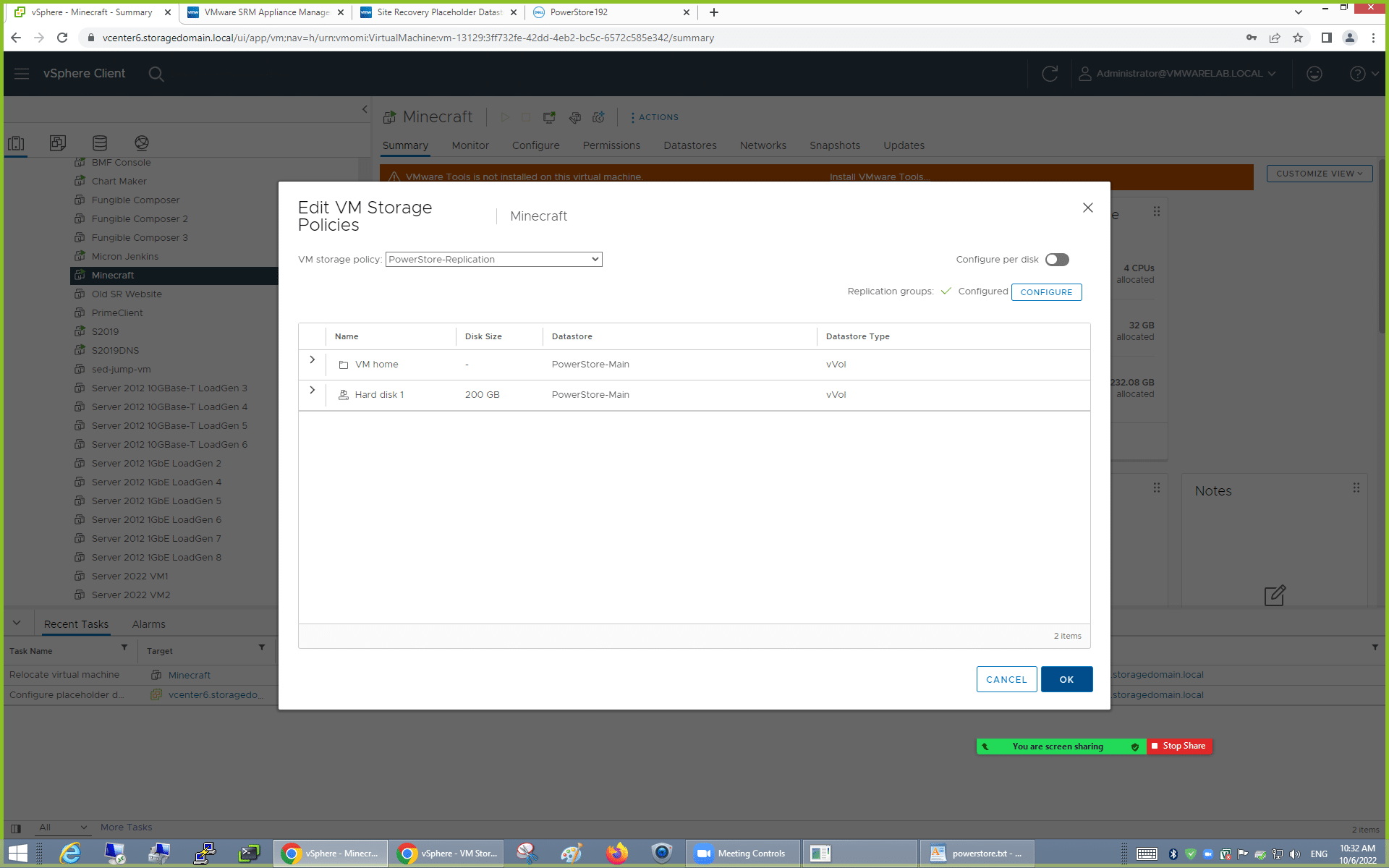Open a new browser tab
1389x868 pixels.
714,12
